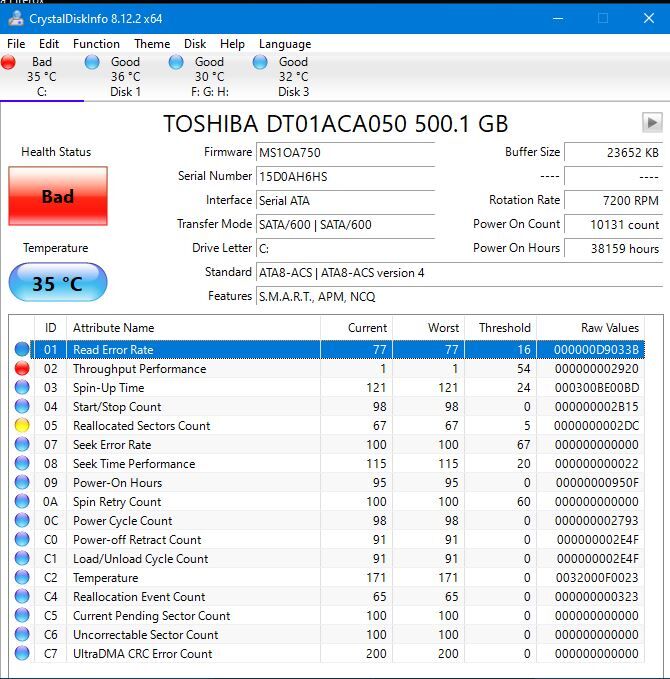This screenshot has height=679, width=670.
Task: Click blue status orb for Disk 3
Action: [x=260, y=62]
